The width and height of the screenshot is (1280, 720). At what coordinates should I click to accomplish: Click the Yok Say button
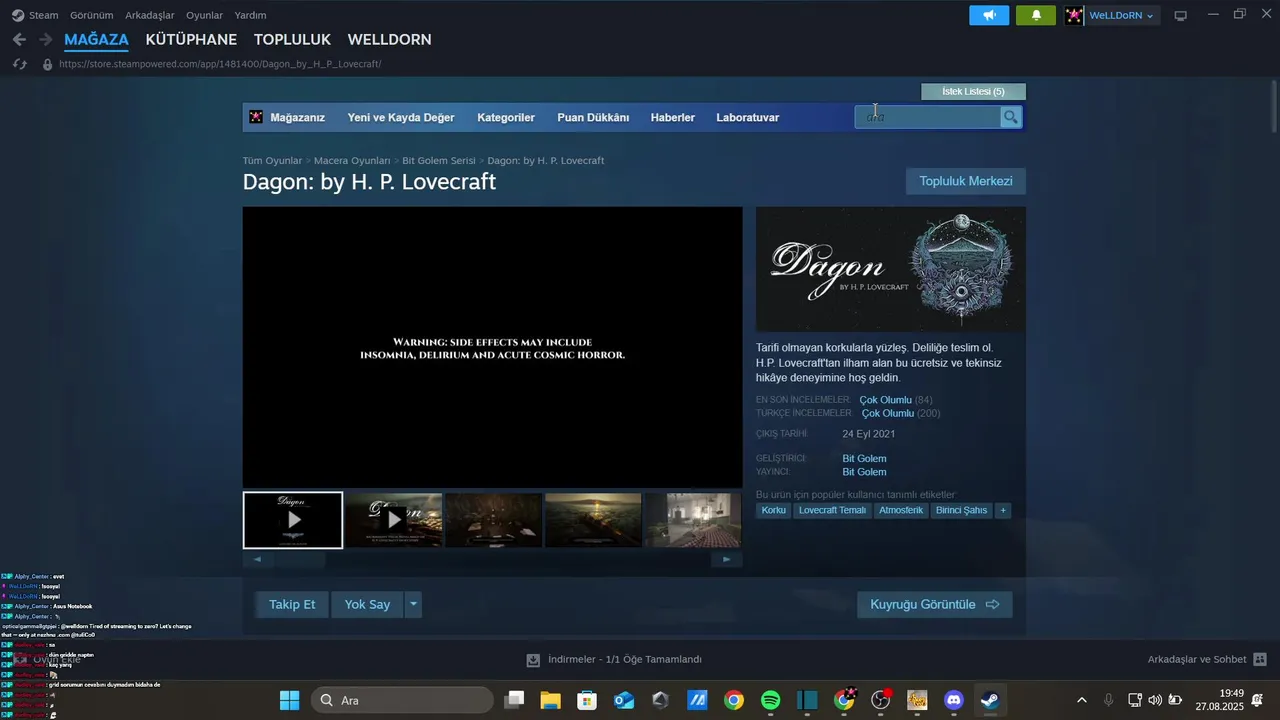(367, 605)
